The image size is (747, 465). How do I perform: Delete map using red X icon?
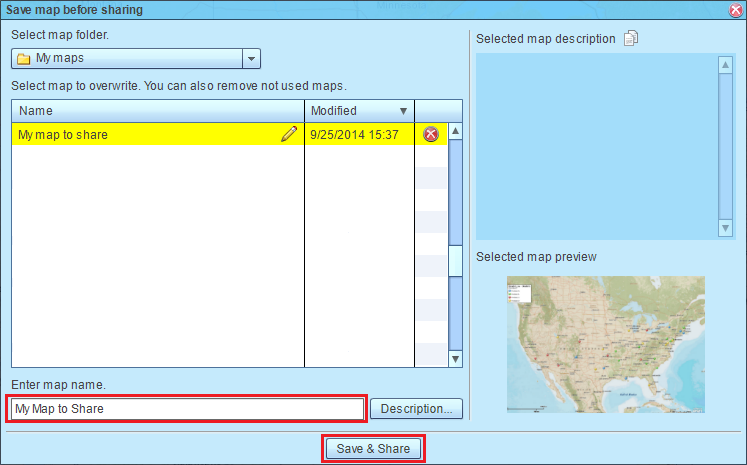click(x=431, y=134)
